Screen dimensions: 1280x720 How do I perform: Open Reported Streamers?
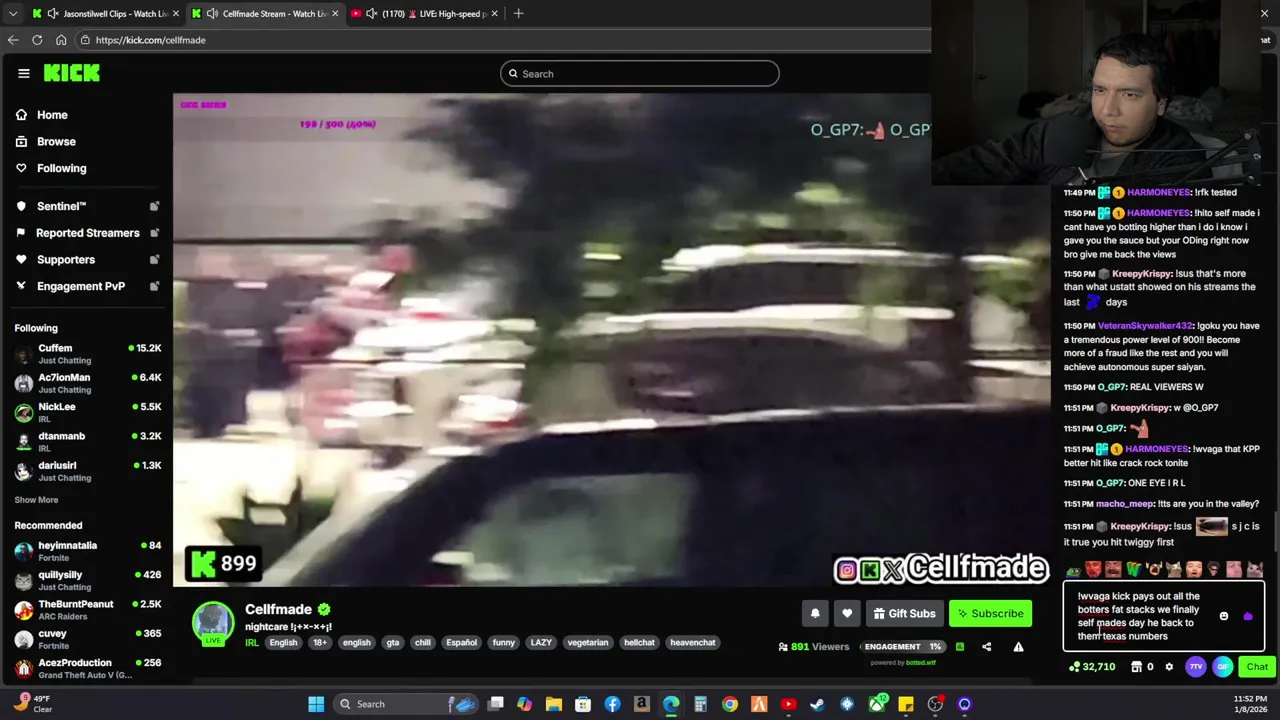(87, 233)
